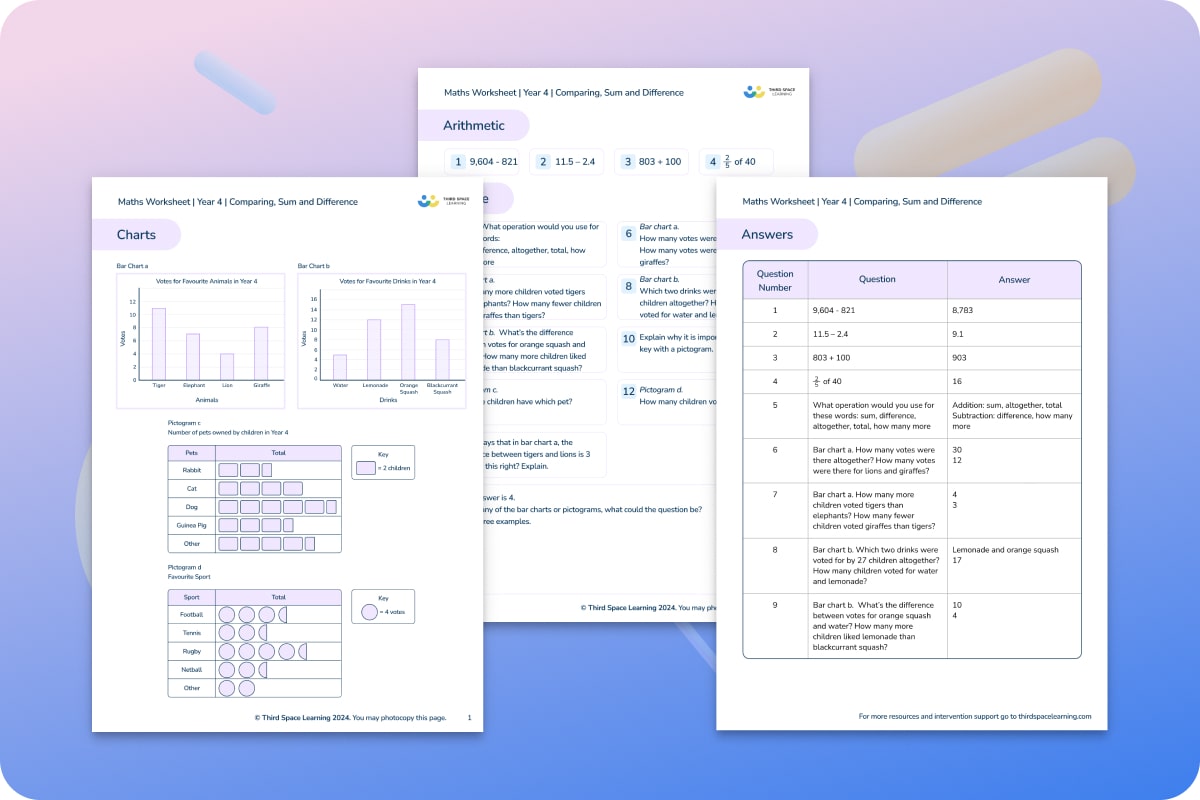Select the Arithmetic section heading
Viewport: 1200px width, 800px height.
(475, 125)
